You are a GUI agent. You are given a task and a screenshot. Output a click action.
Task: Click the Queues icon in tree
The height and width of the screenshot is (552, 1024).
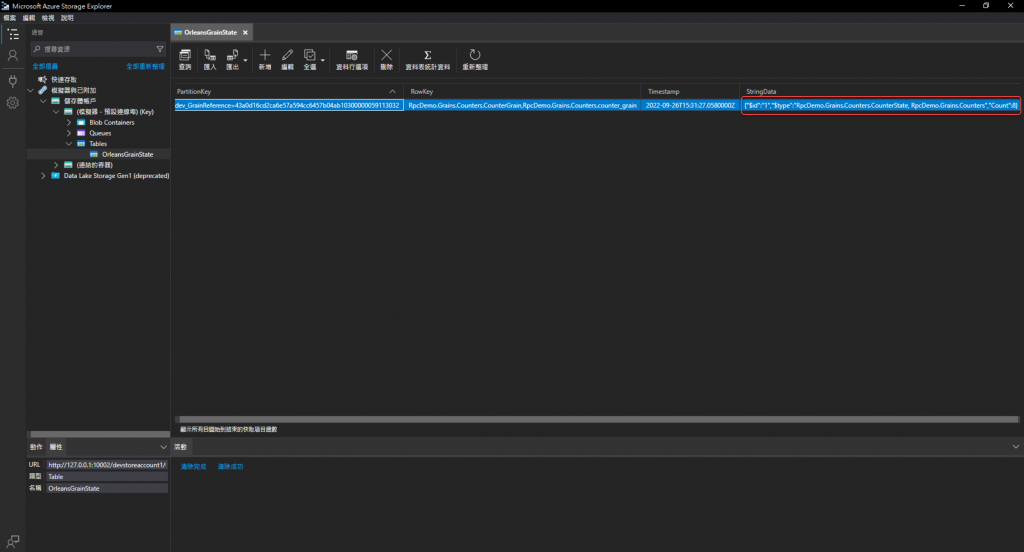81,133
